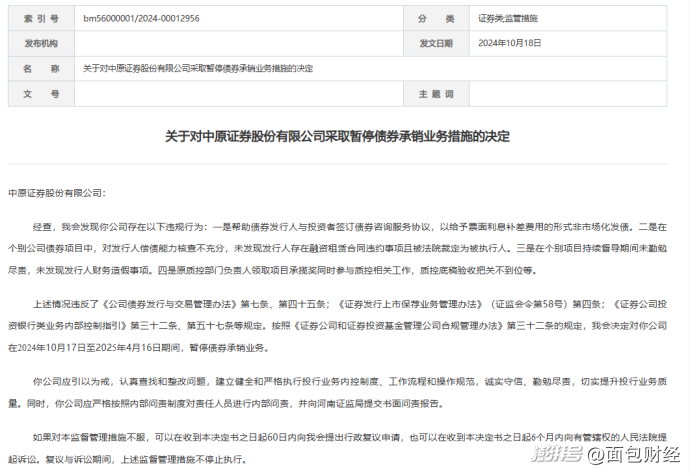This screenshot has height=475, width=690.
Task: Click the paragraph beginning 如果对本监督管理措施不服
Action: 338,448
